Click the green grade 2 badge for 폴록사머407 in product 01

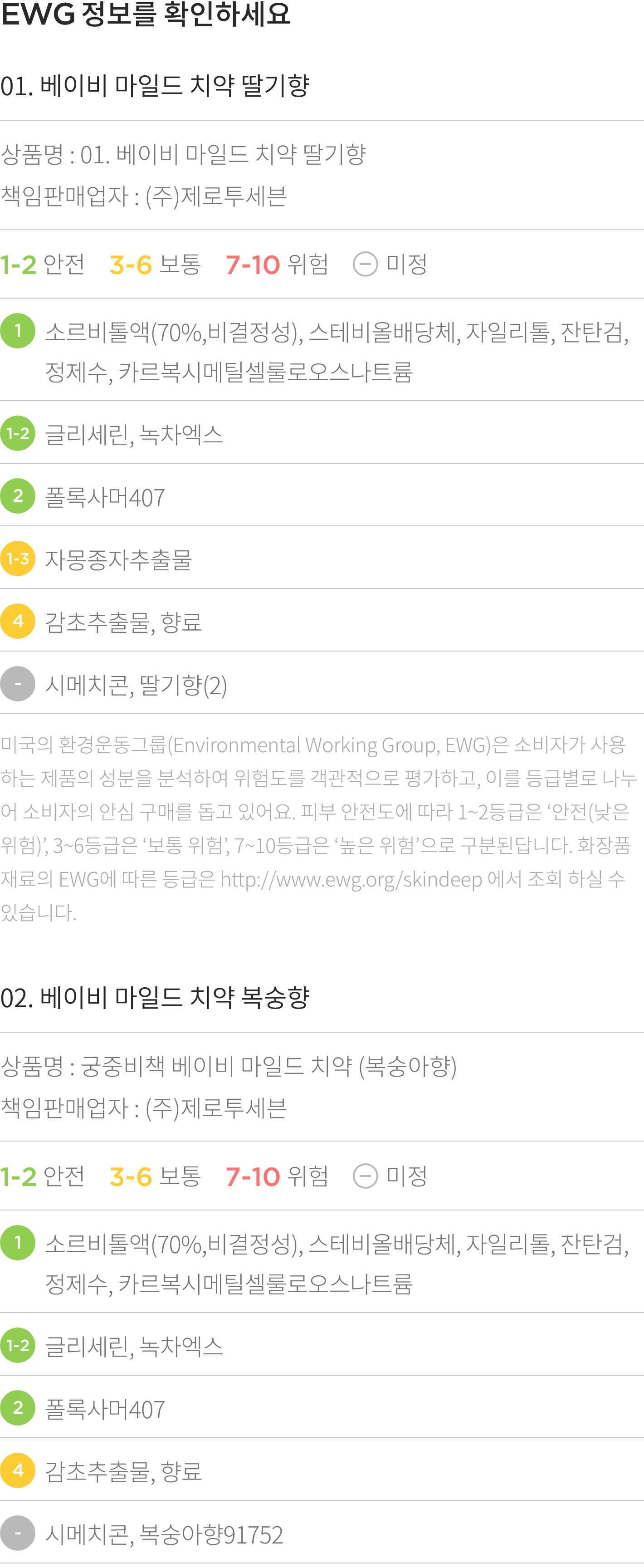pyautogui.click(x=18, y=496)
